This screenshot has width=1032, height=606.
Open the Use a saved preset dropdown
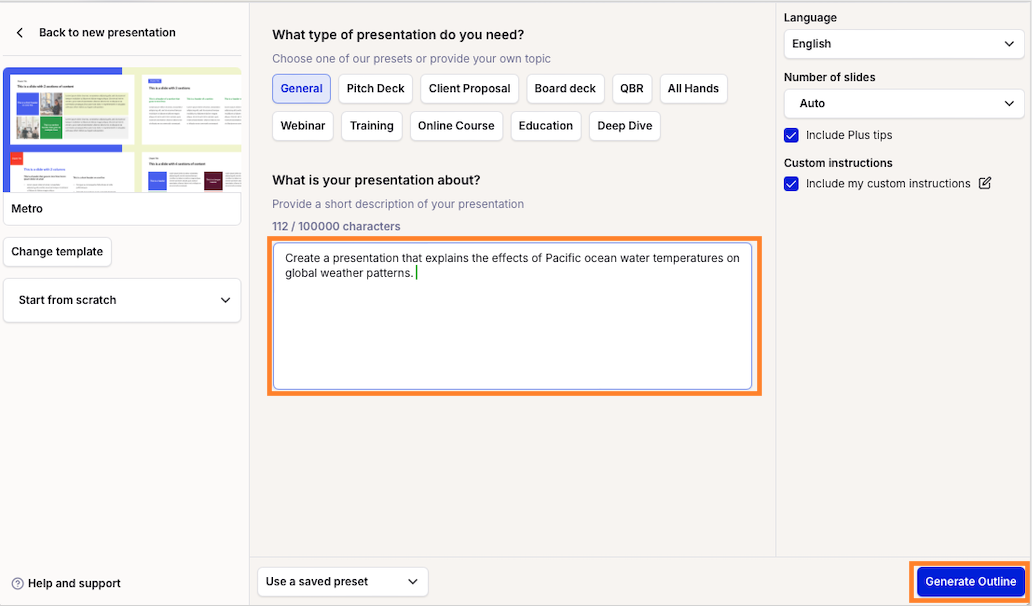click(342, 582)
